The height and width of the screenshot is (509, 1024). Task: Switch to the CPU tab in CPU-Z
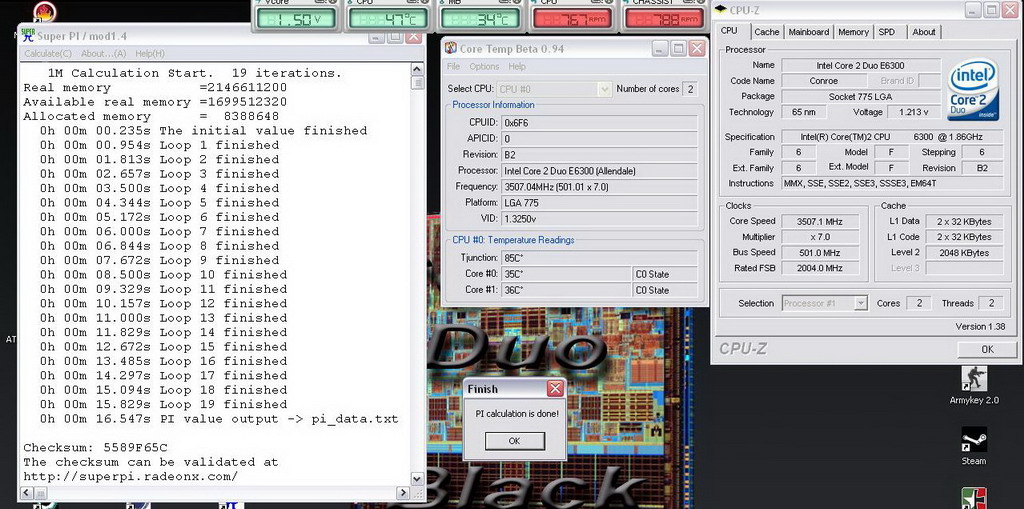click(729, 31)
